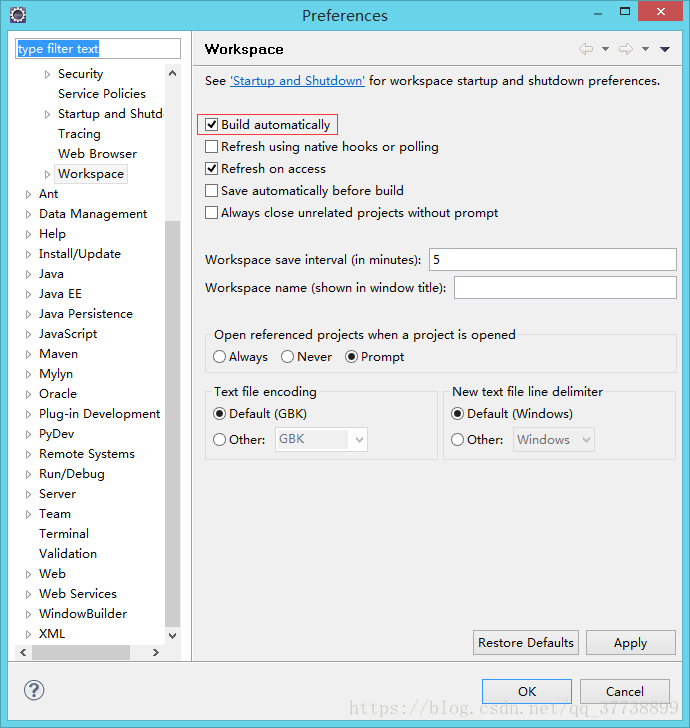Image resolution: width=690 pixels, height=728 pixels.
Task: Select Default (GBK) text encoding
Action: 219,414
